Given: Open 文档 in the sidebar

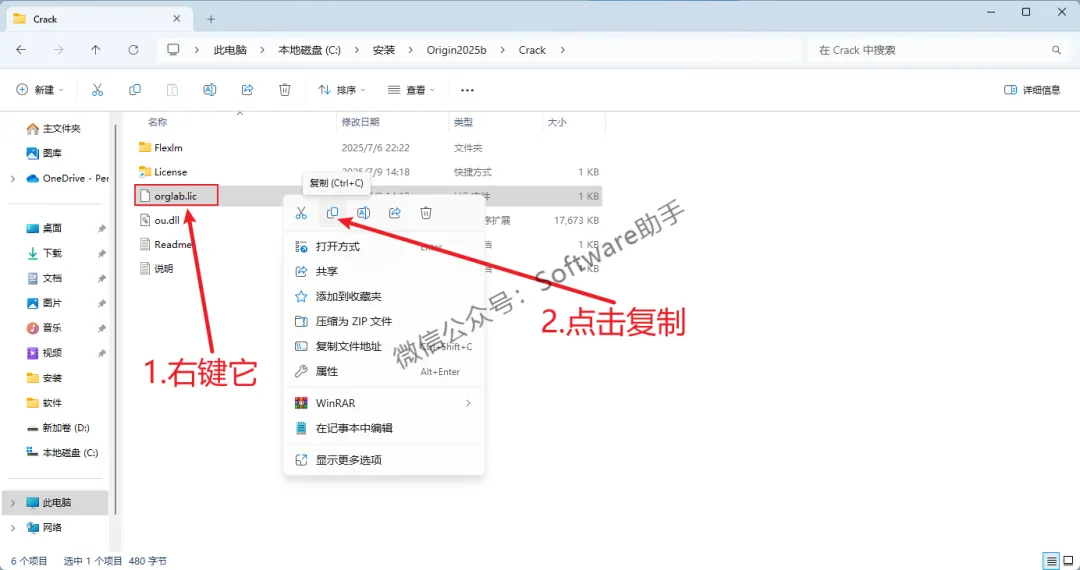Looking at the screenshot, I should click(x=54, y=278).
